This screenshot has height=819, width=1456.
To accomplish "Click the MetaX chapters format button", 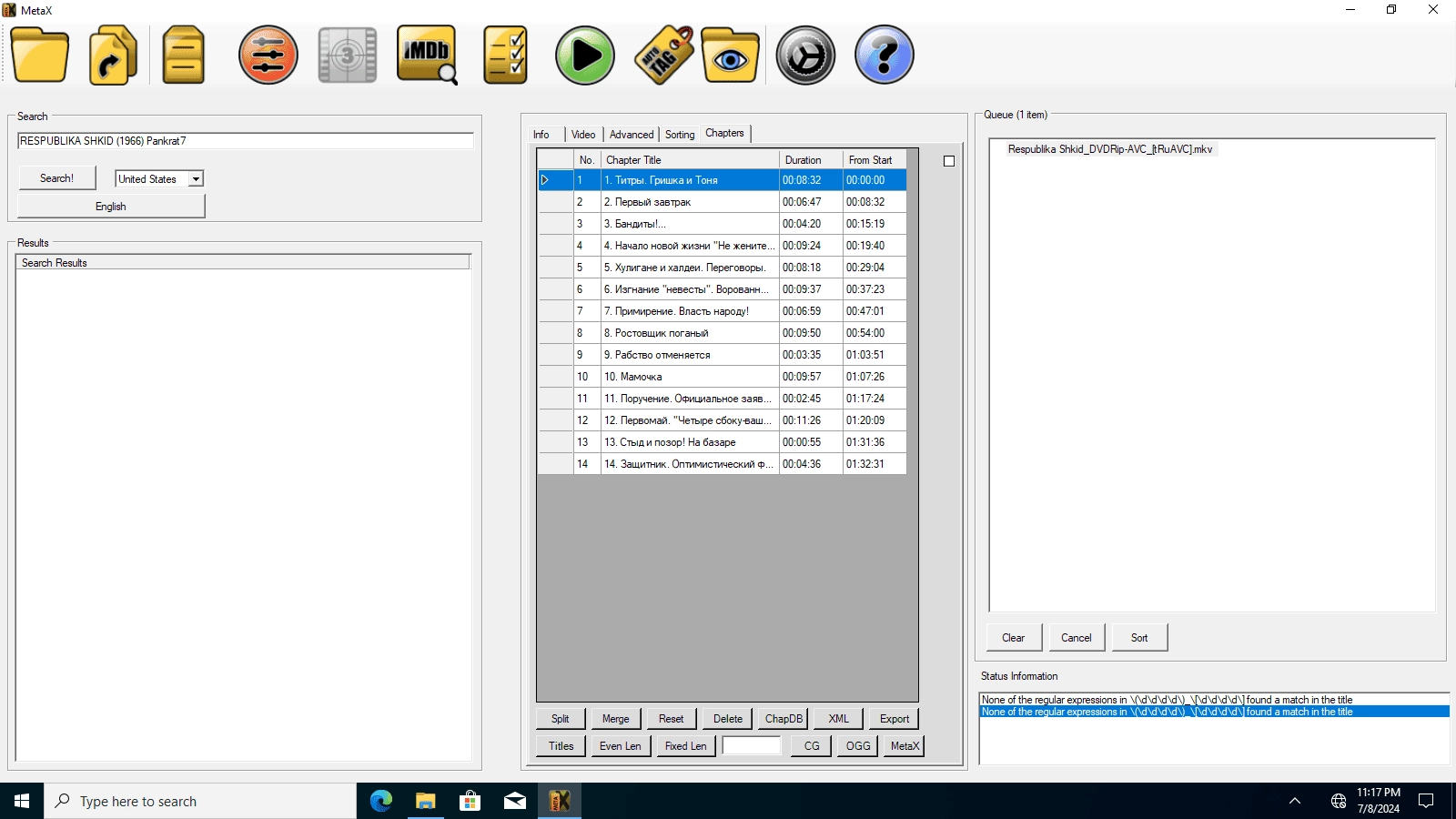I will click(905, 746).
